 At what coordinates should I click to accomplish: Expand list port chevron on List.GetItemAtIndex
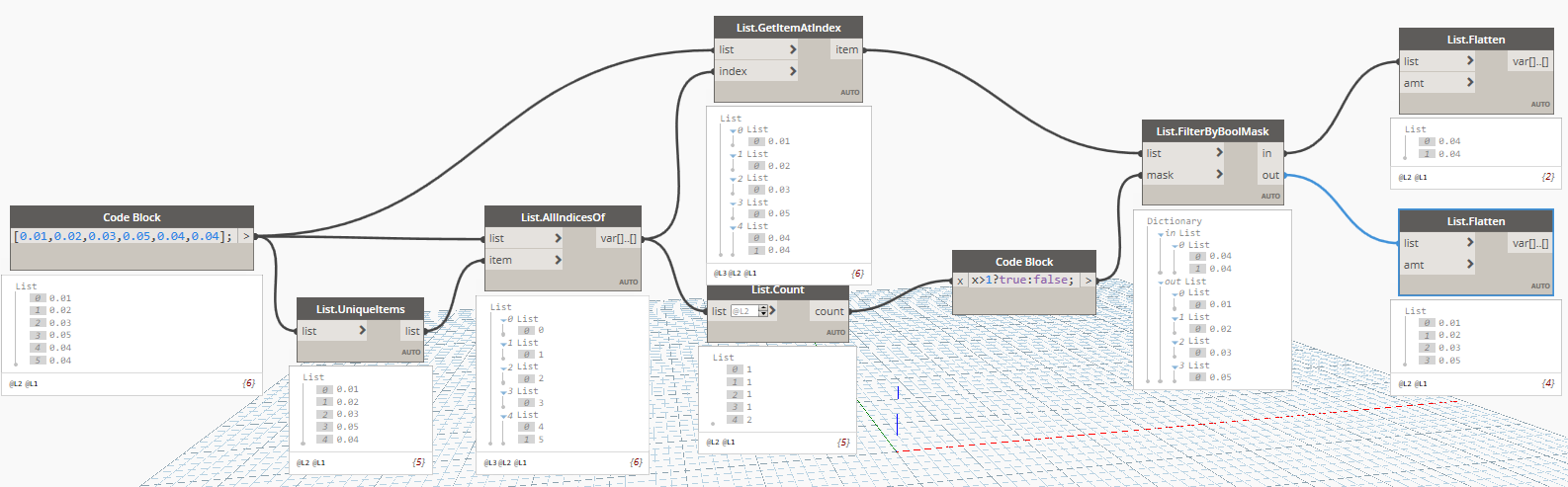coord(793,49)
